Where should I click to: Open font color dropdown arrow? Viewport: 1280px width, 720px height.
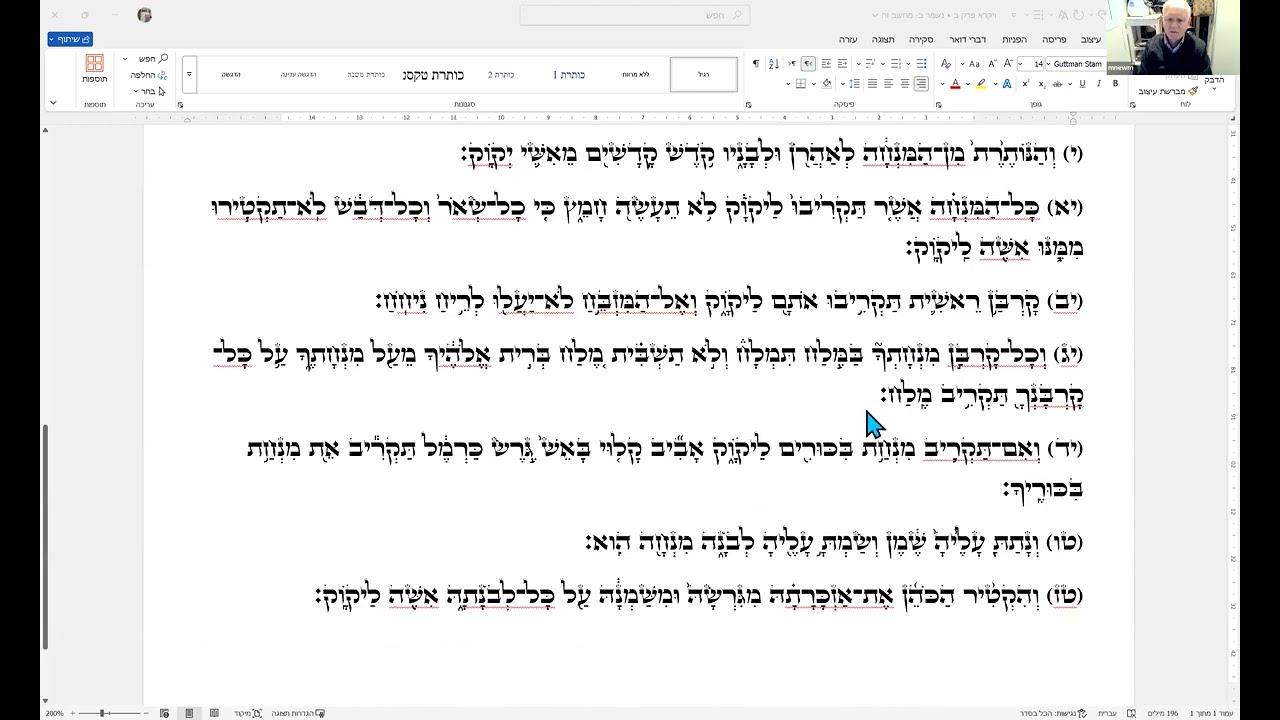[942, 84]
